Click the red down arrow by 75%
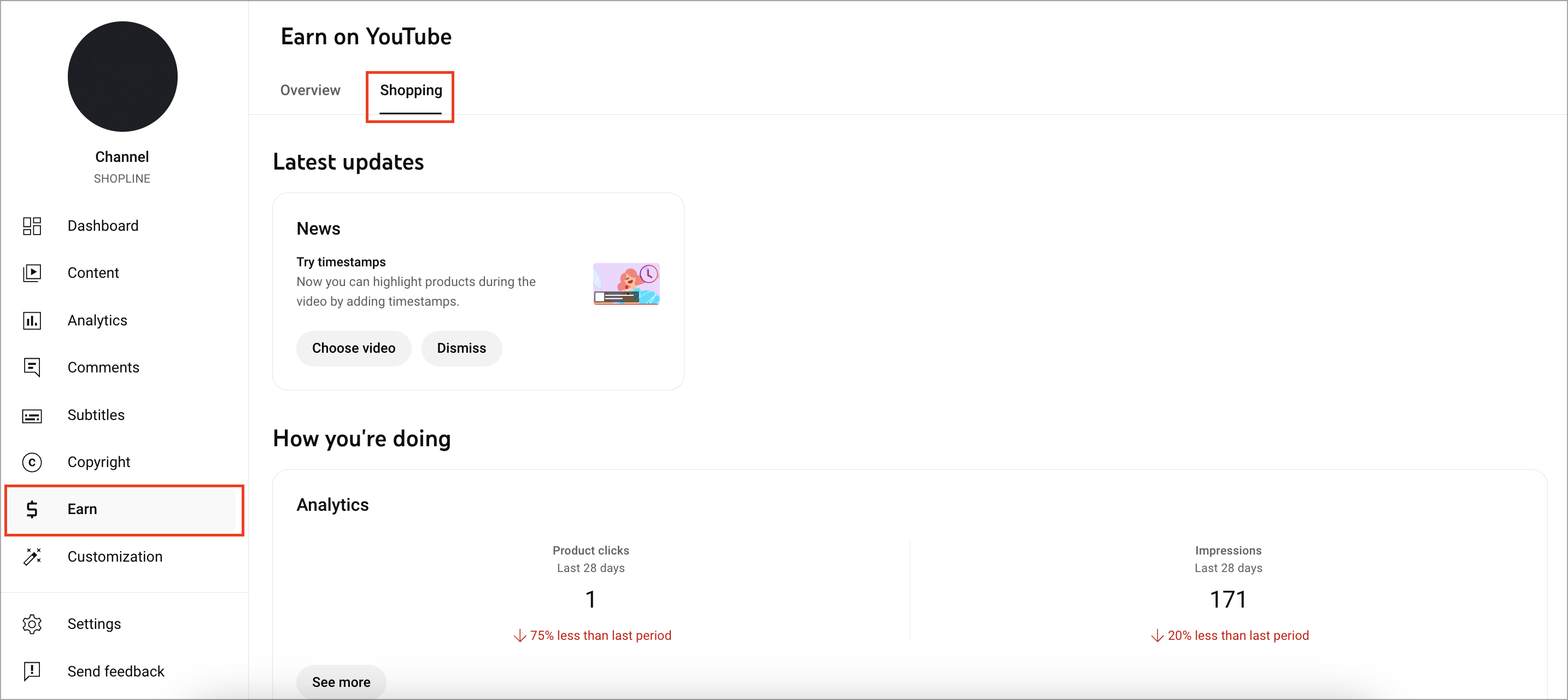Screen dimensions: 1568x700 click(x=519, y=636)
